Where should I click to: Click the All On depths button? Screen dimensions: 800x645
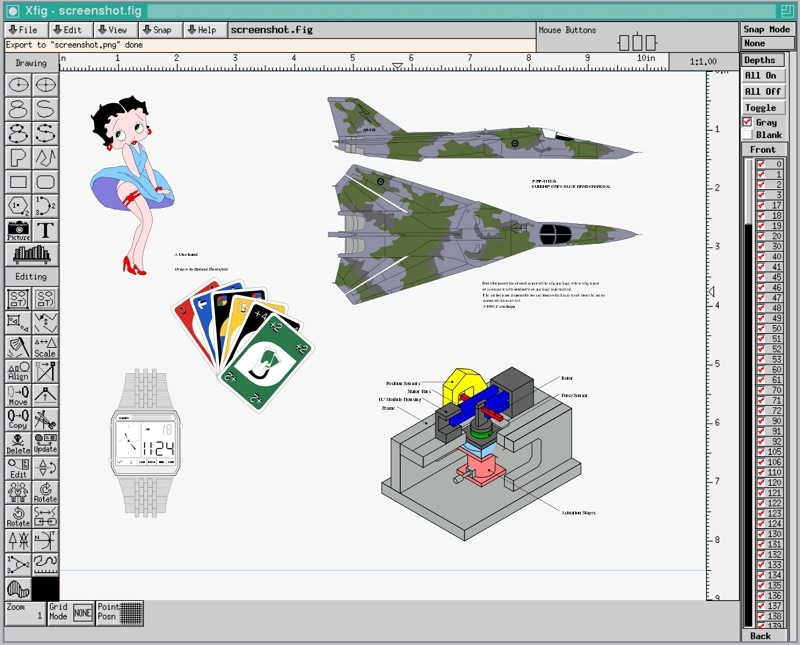pyautogui.click(x=762, y=76)
